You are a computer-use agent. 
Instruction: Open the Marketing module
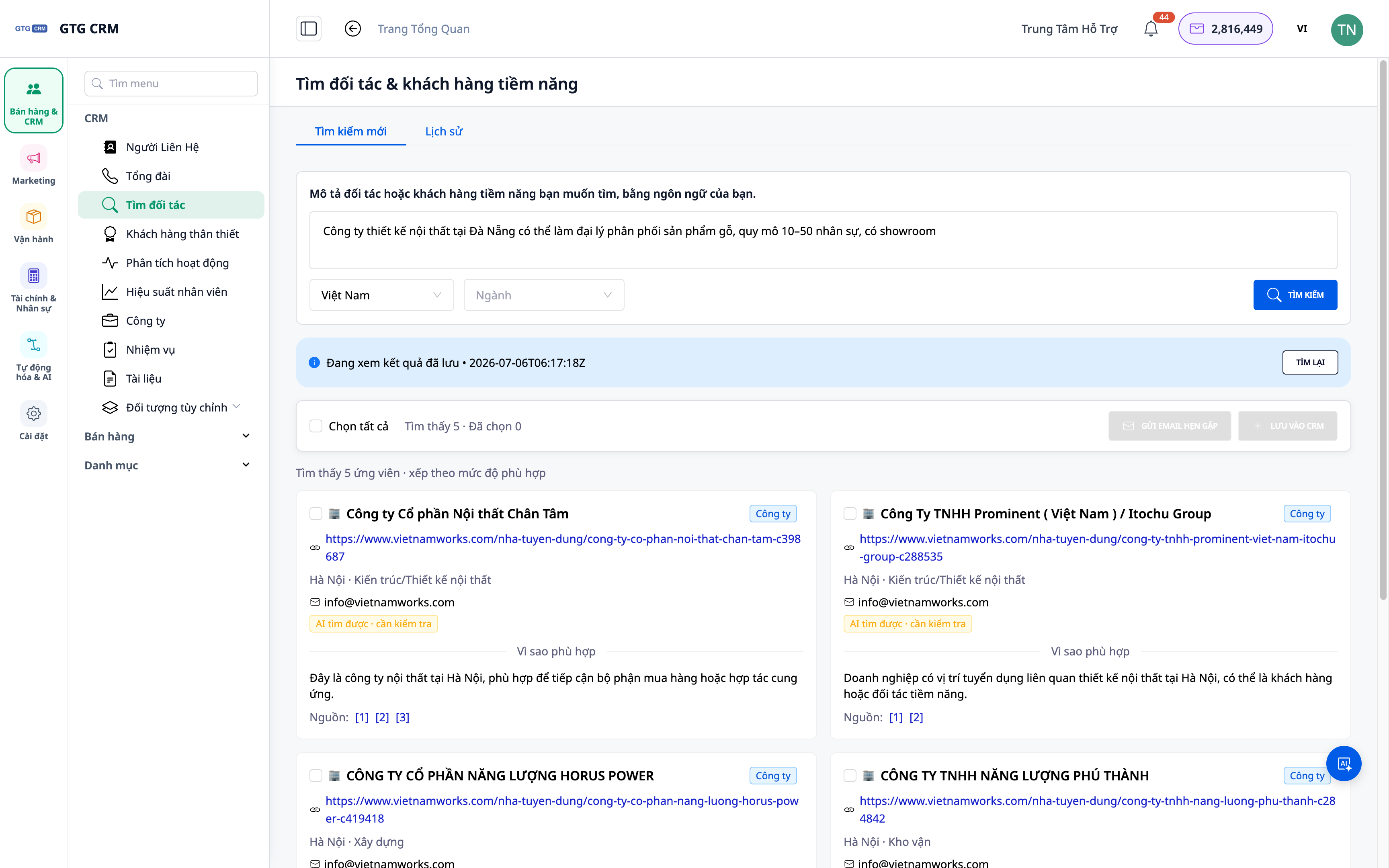(x=34, y=165)
